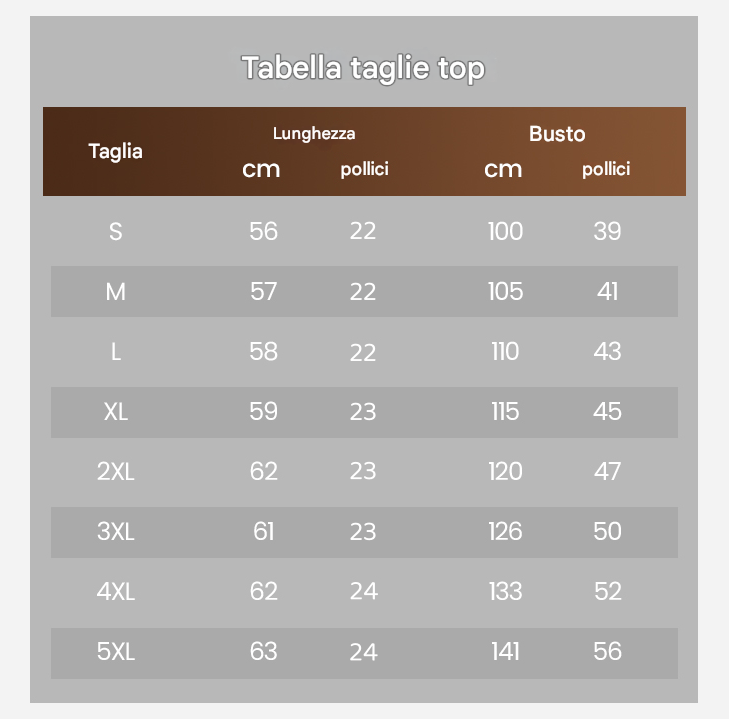Click bust inches value 45
Image resolution: width=729 pixels, height=719 pixels.
point(607,411)
